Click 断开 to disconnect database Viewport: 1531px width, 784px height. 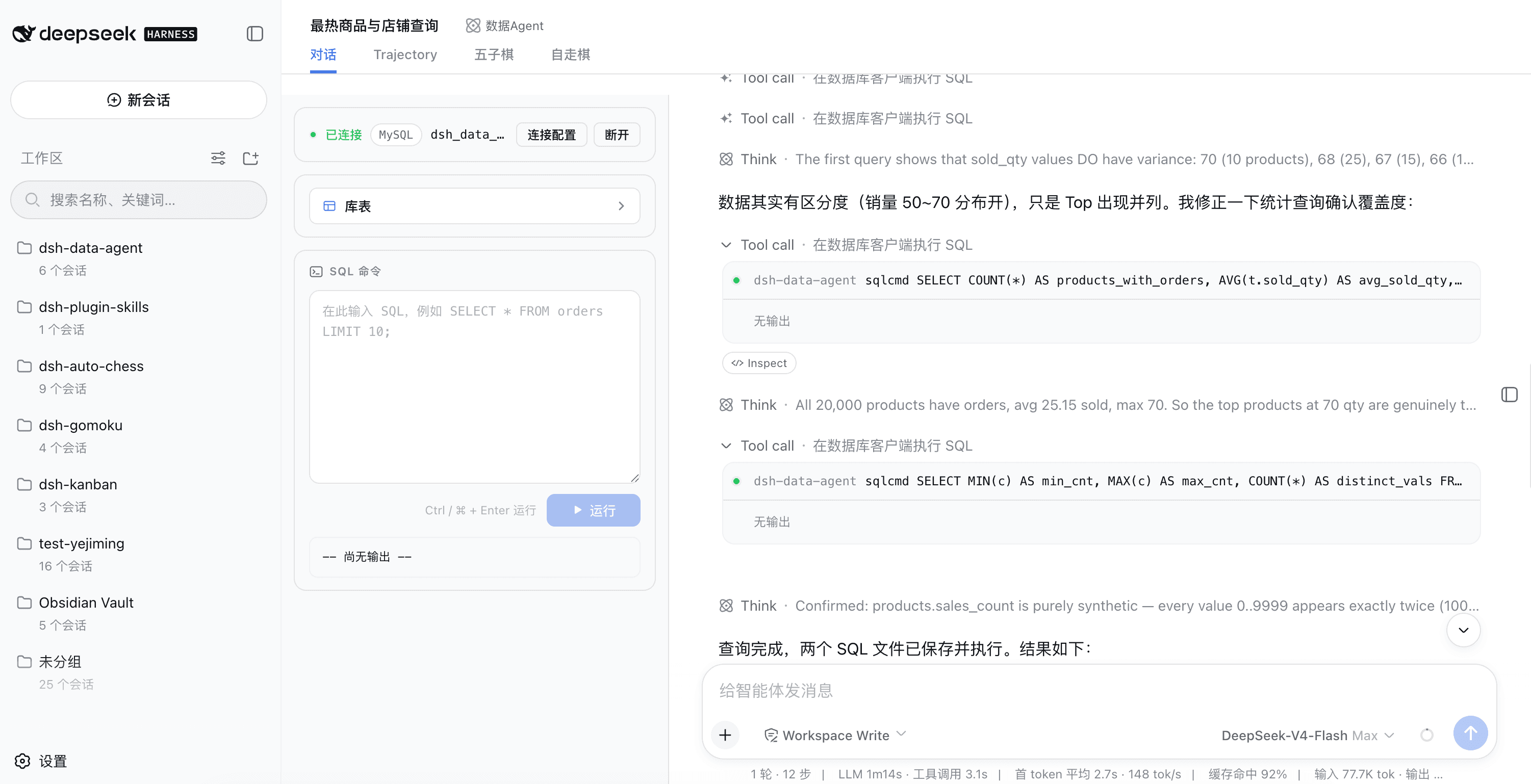tap(616, 135)
